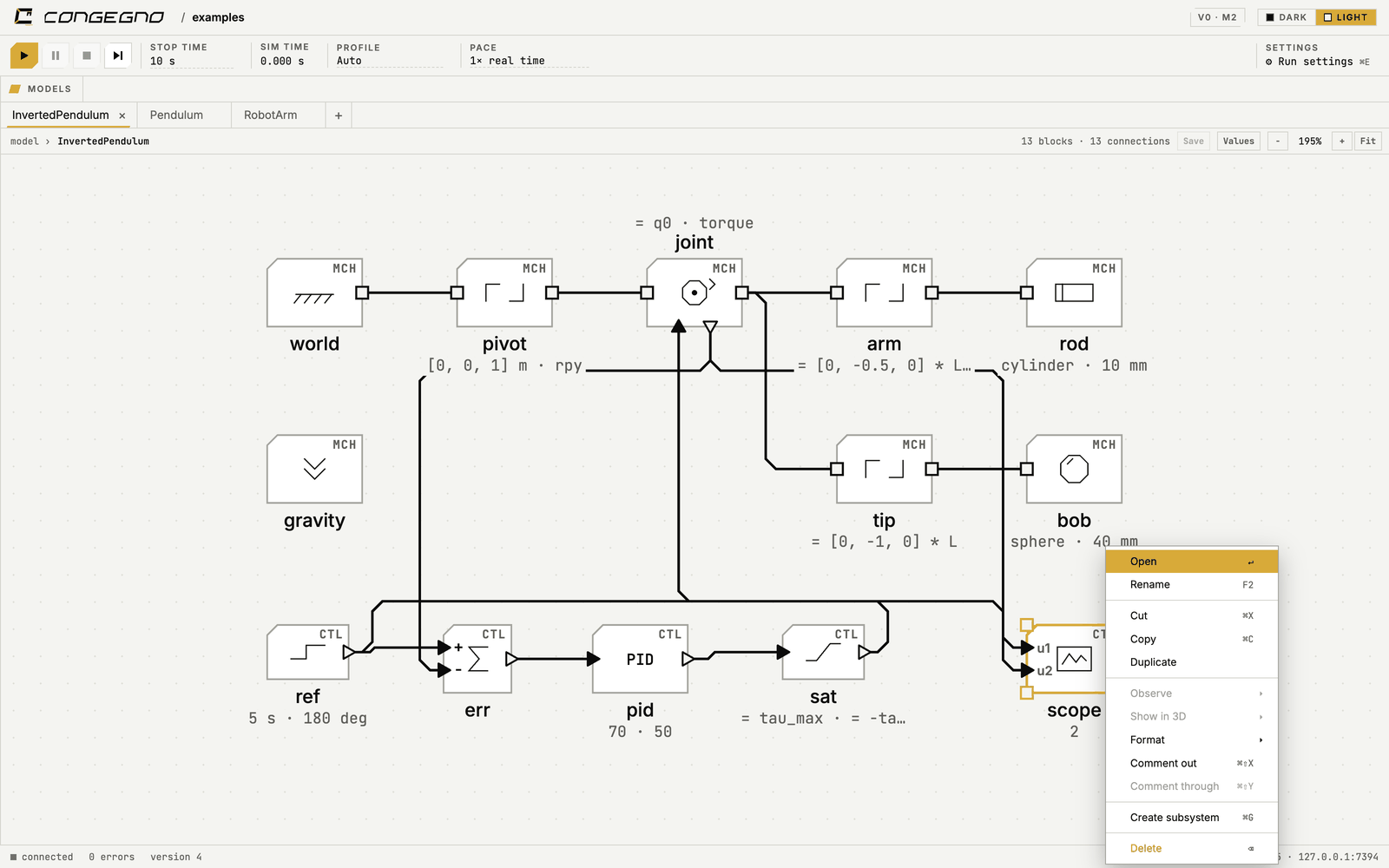Click the V0 · M2 version badge
The width and height of the screenshot is (1389, 868).
(x=1217, y=17)
